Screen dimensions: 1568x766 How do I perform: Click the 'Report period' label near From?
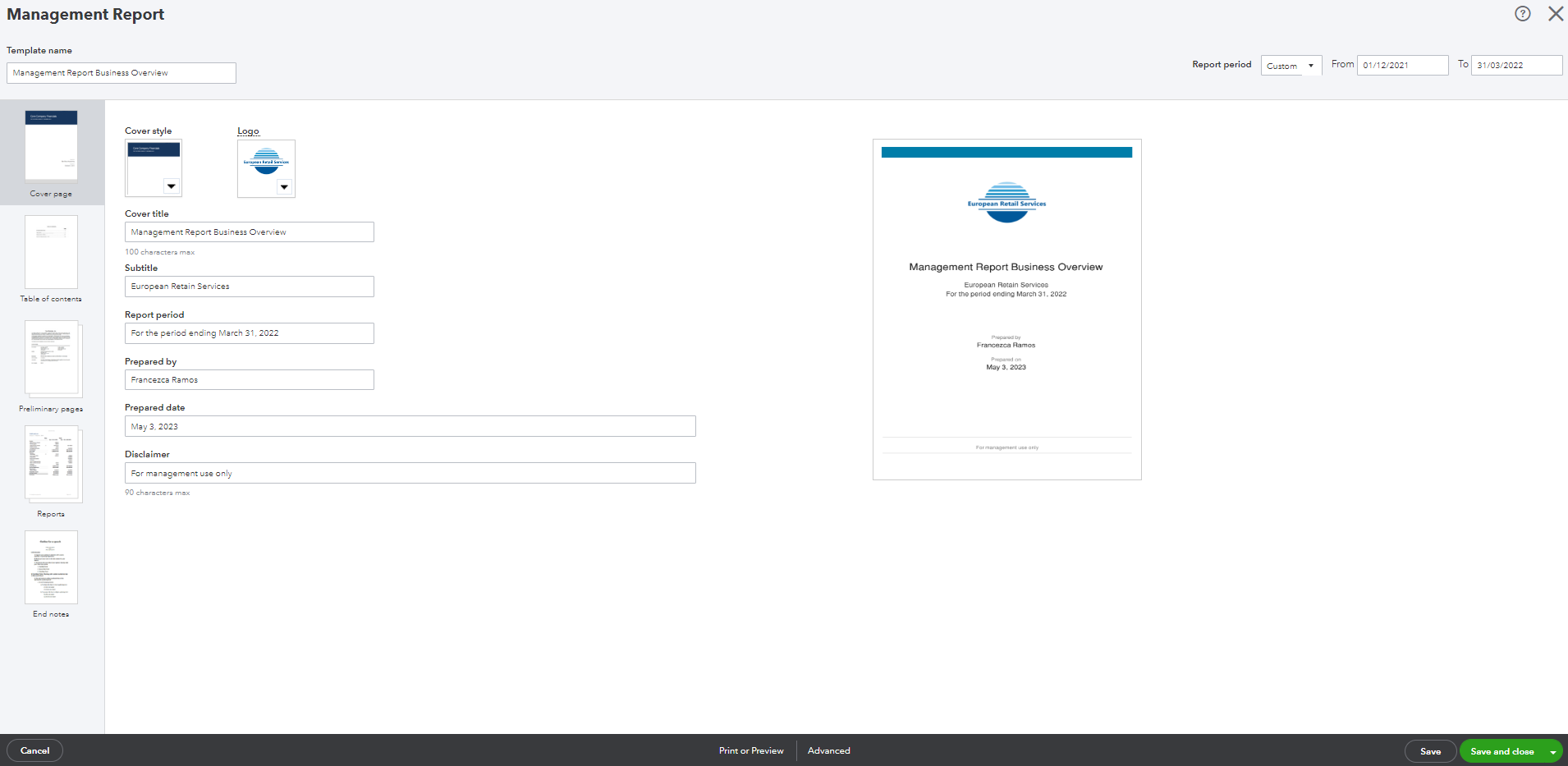tap(1222, 64)
